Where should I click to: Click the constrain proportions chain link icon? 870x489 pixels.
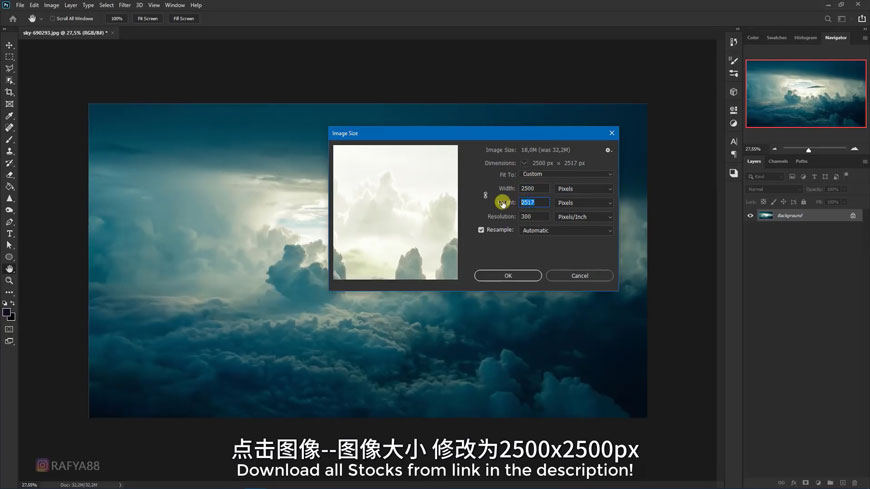(x=486, y=195)
